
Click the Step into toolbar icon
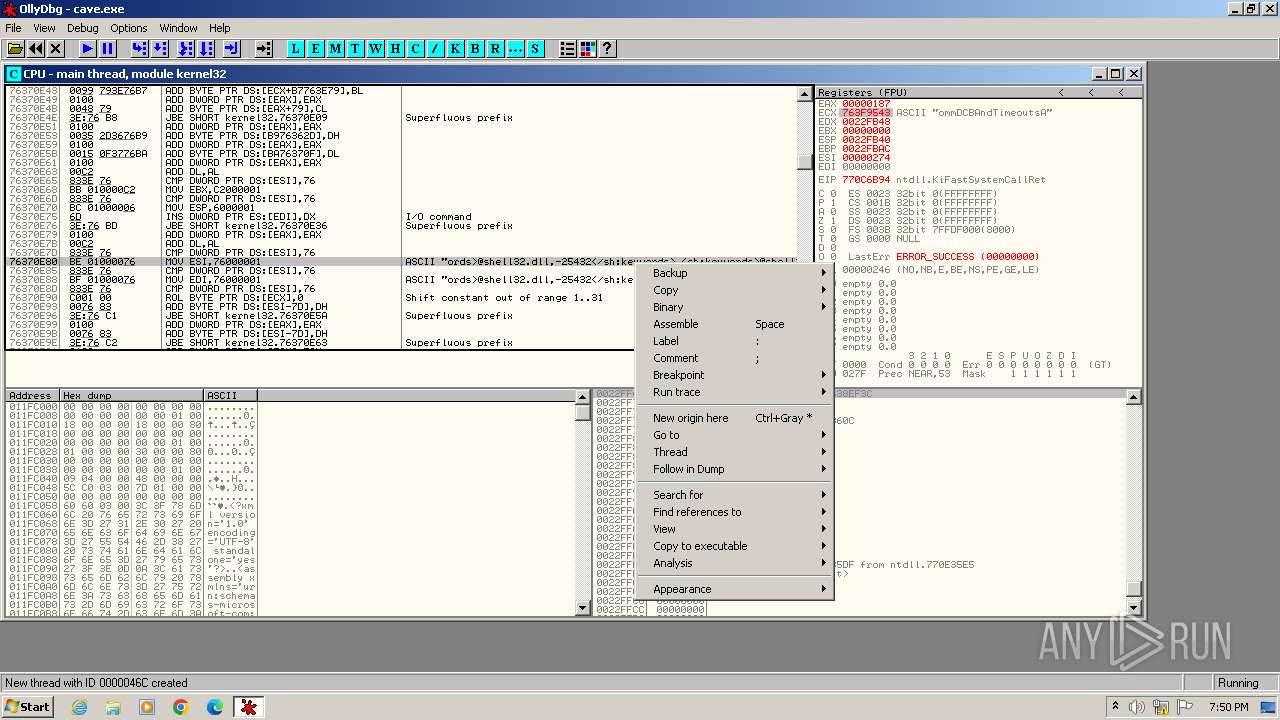coord(139,48)
